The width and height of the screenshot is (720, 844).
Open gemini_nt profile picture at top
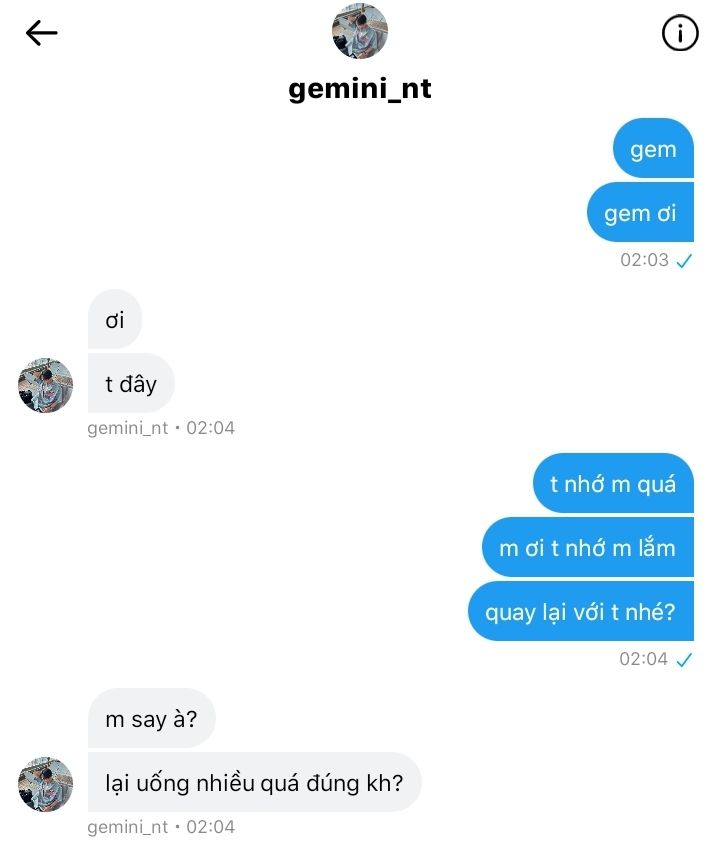pyautogui.click(x=359, y=31)
